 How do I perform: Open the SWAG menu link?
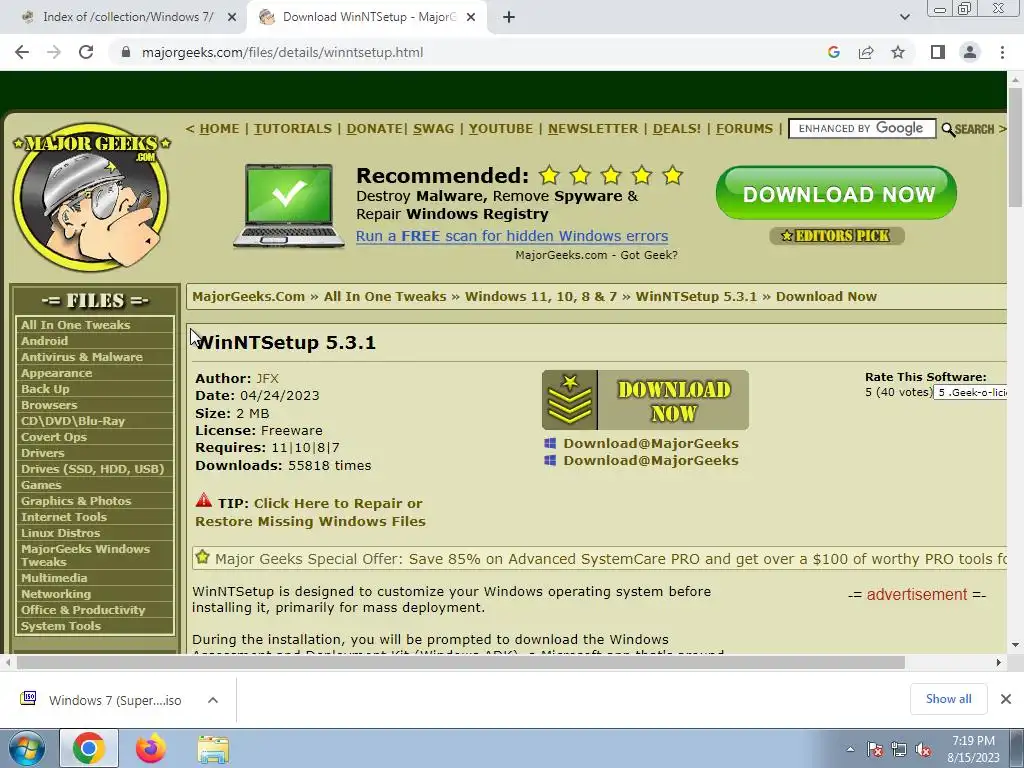[x=433, y=129]
